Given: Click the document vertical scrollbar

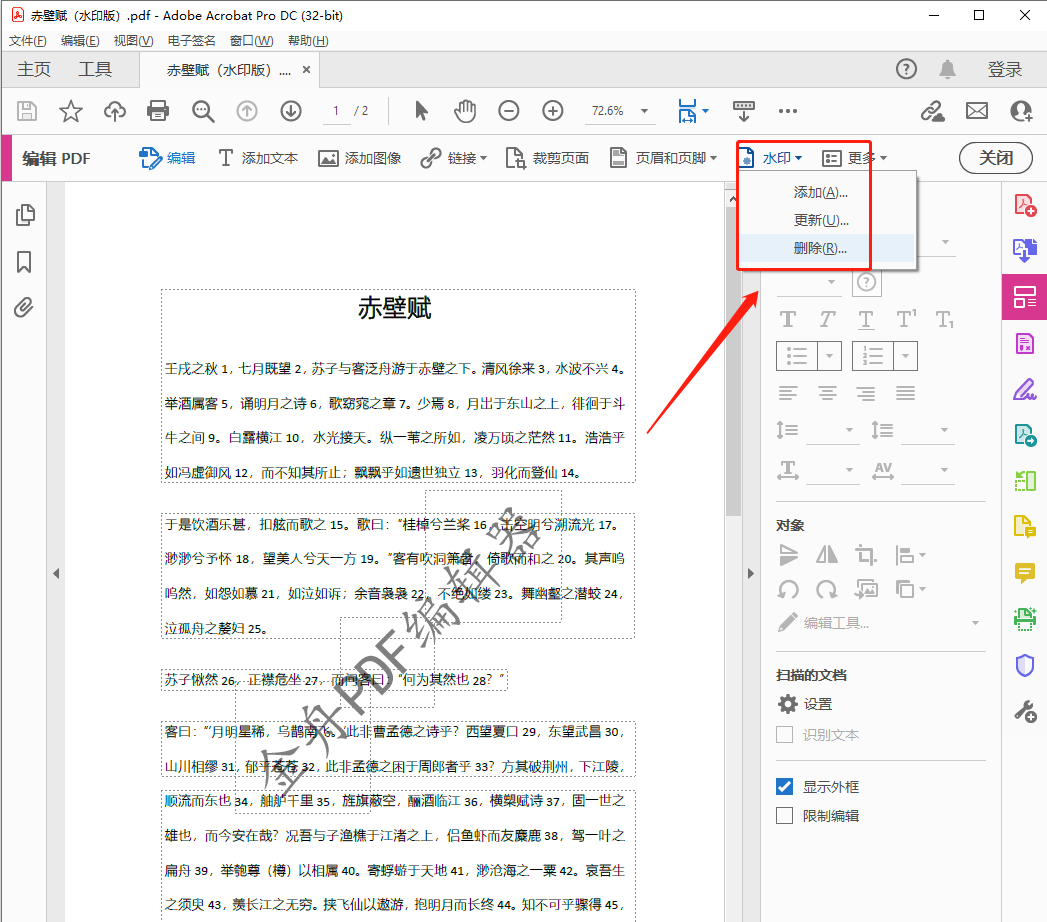Looking at the screenshot, I should tap(733, 361).
